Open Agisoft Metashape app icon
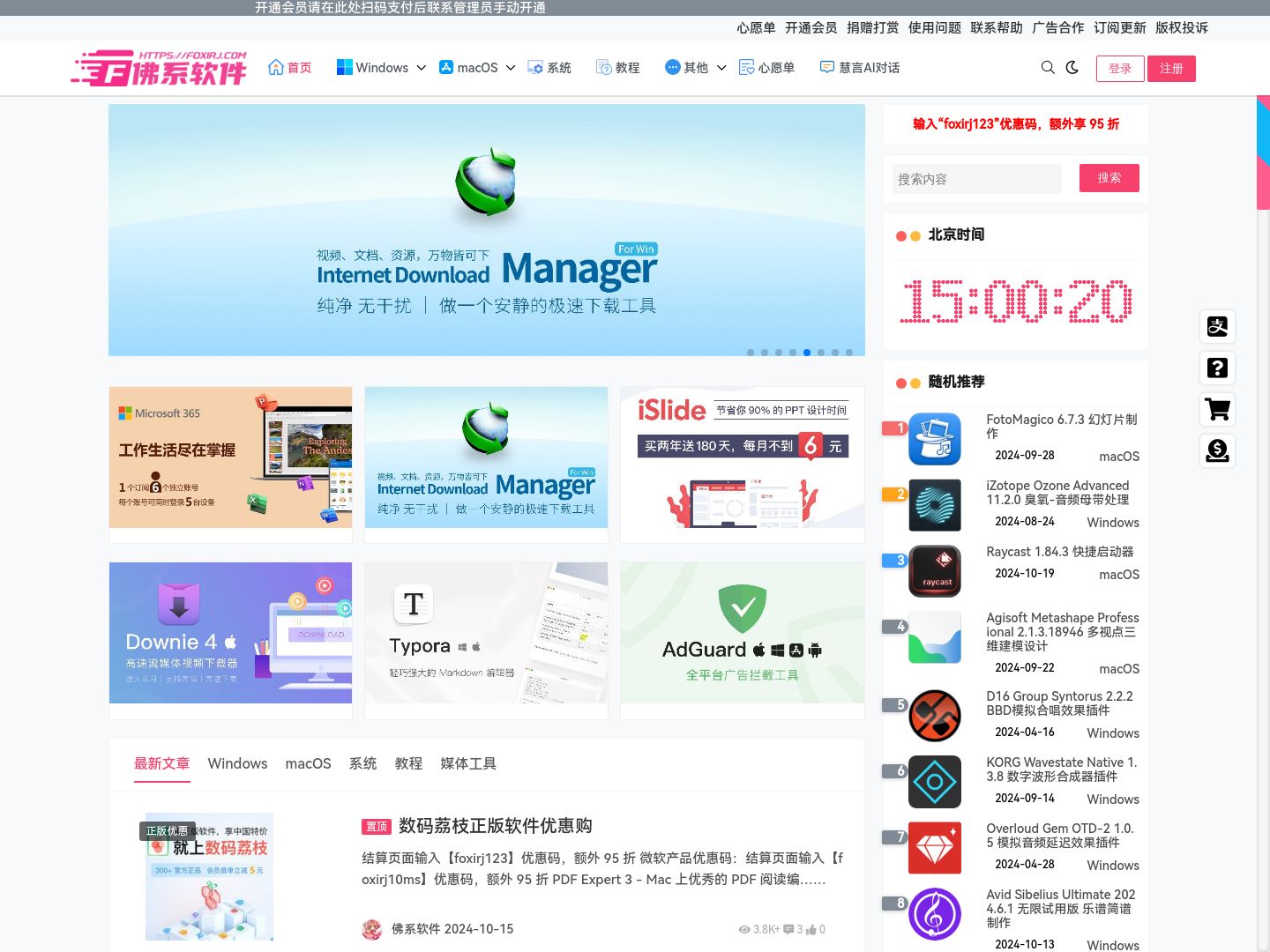The width and height of the screenshot is (1270, 952). (x=935, y=637)
